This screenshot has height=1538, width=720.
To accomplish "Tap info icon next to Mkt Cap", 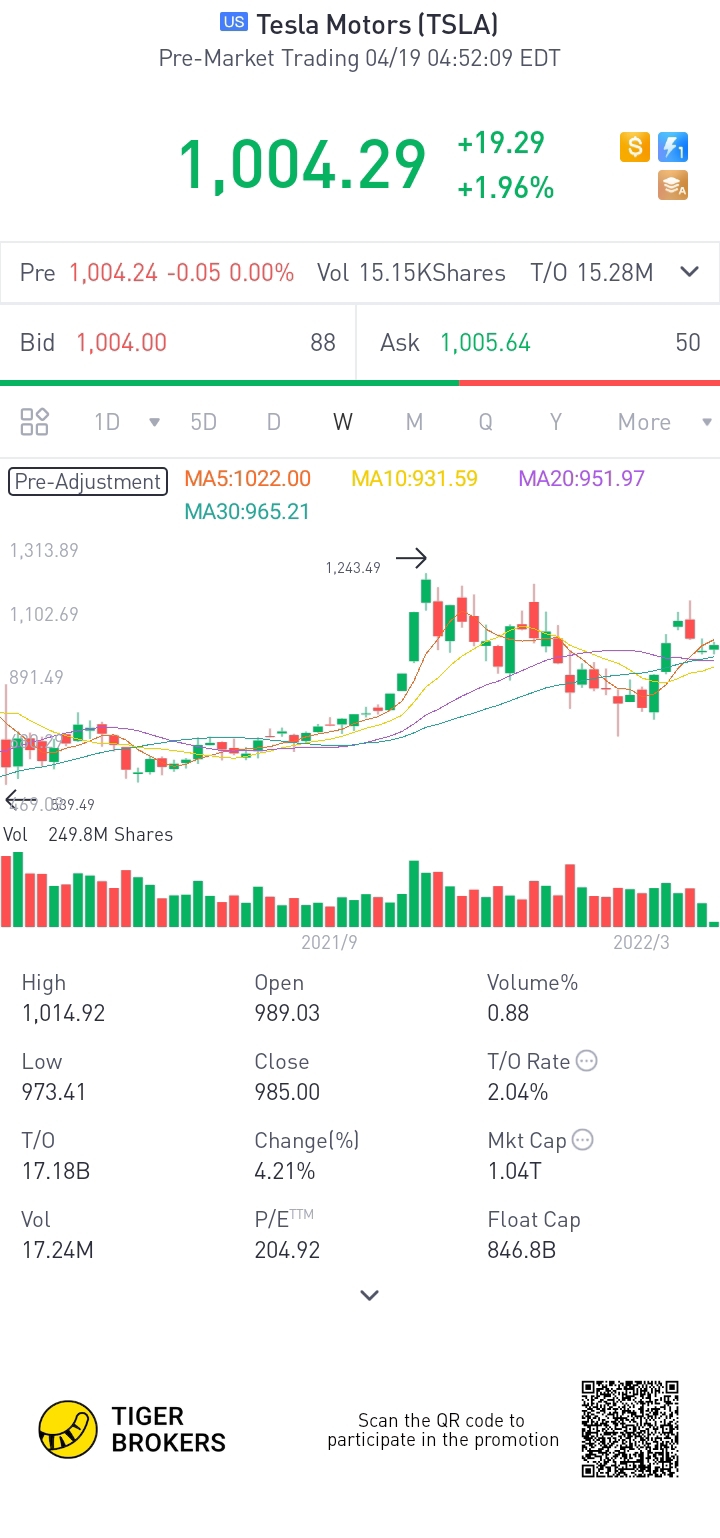I will (583, 1140).
